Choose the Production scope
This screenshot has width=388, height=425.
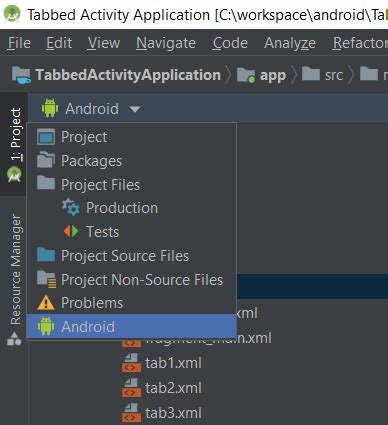132,208
